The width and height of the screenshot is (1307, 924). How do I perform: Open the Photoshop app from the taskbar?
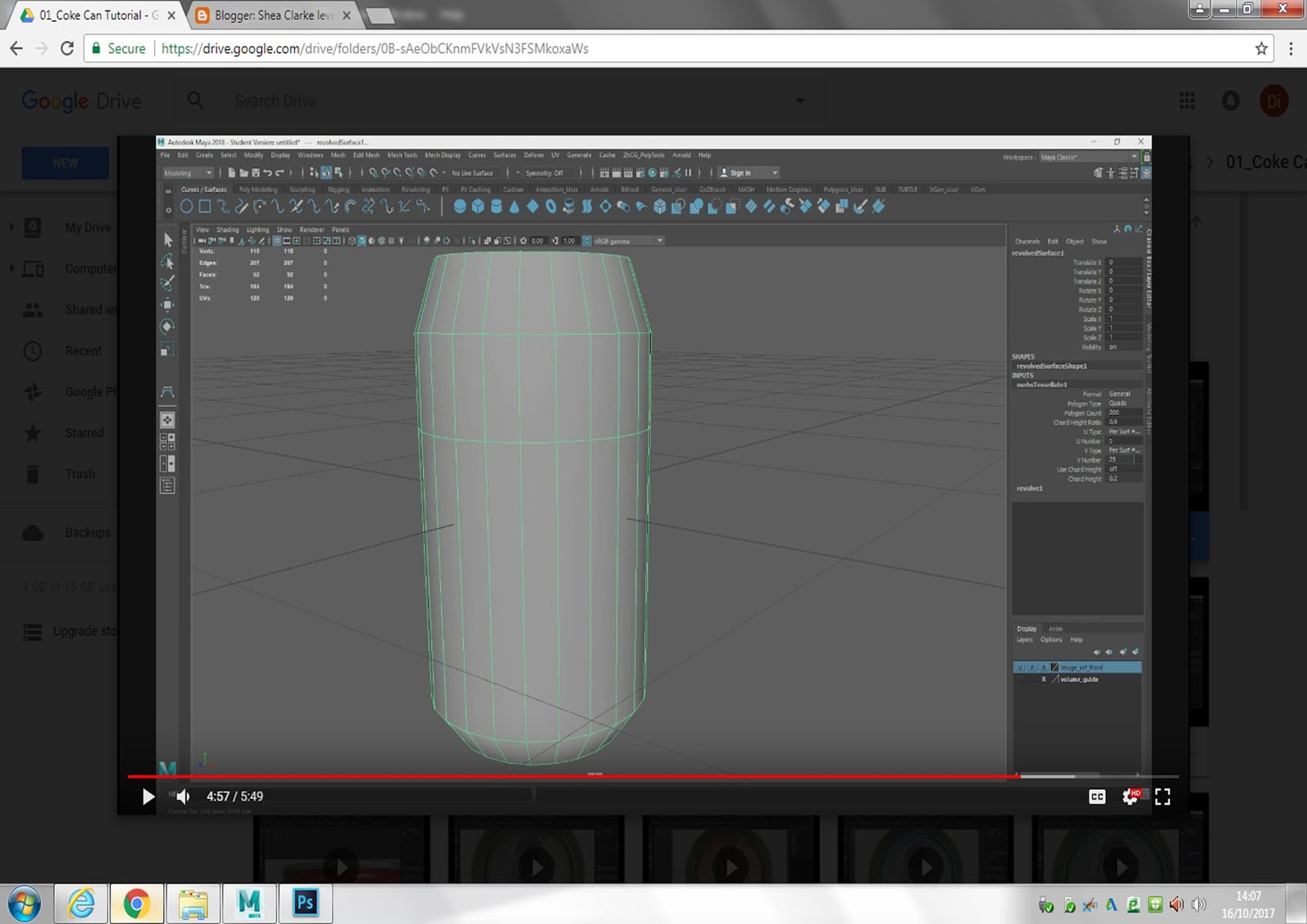tap(305, 903)
